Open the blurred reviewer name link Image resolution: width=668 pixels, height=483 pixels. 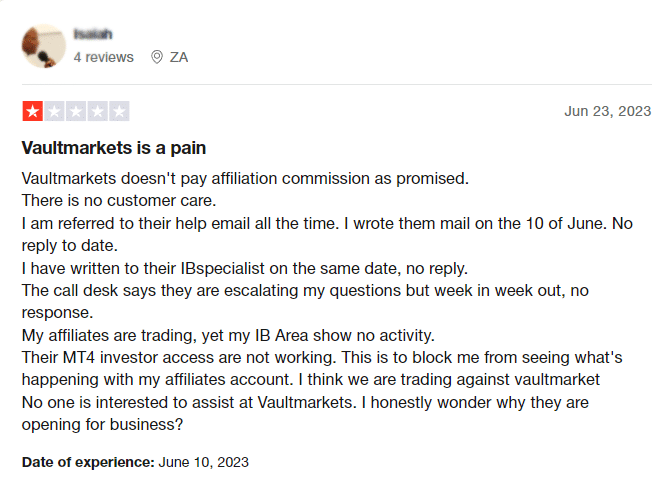93,34
